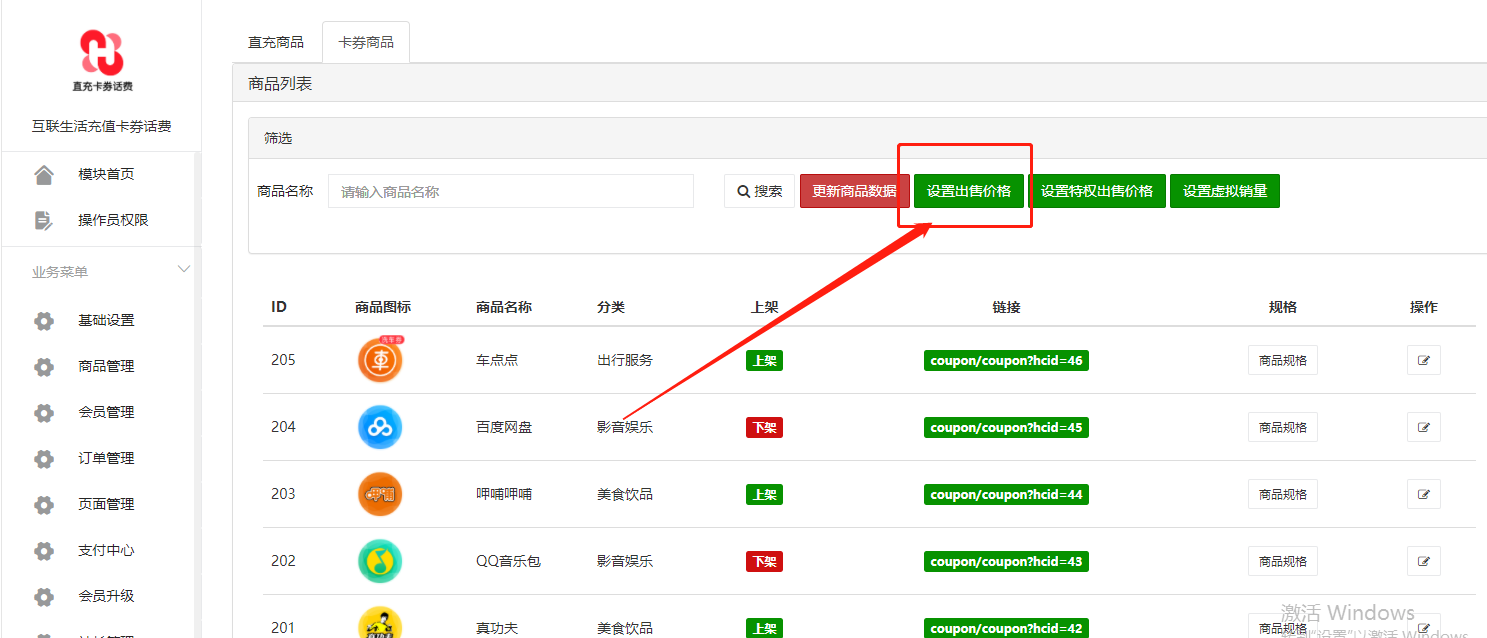Open 商品规格 for product 202

pos(1283,561)
